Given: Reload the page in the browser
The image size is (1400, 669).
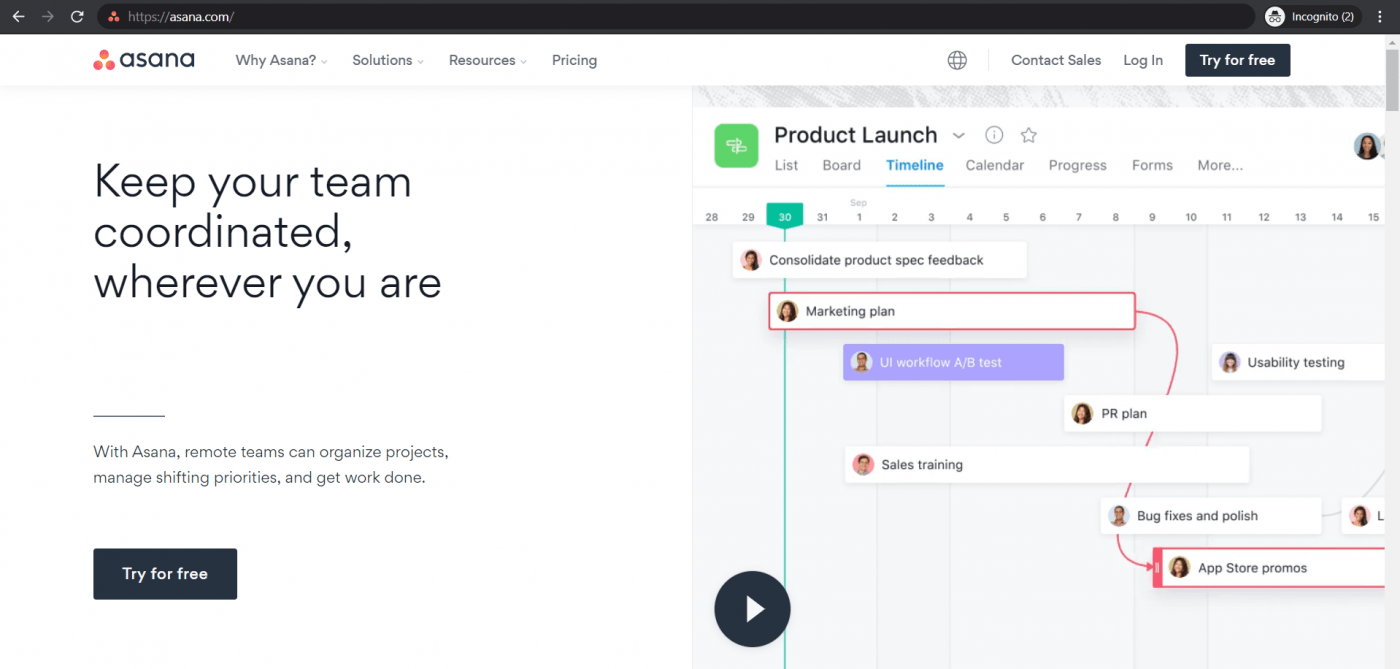Looking at the screenshot, I should click(77, 17).
